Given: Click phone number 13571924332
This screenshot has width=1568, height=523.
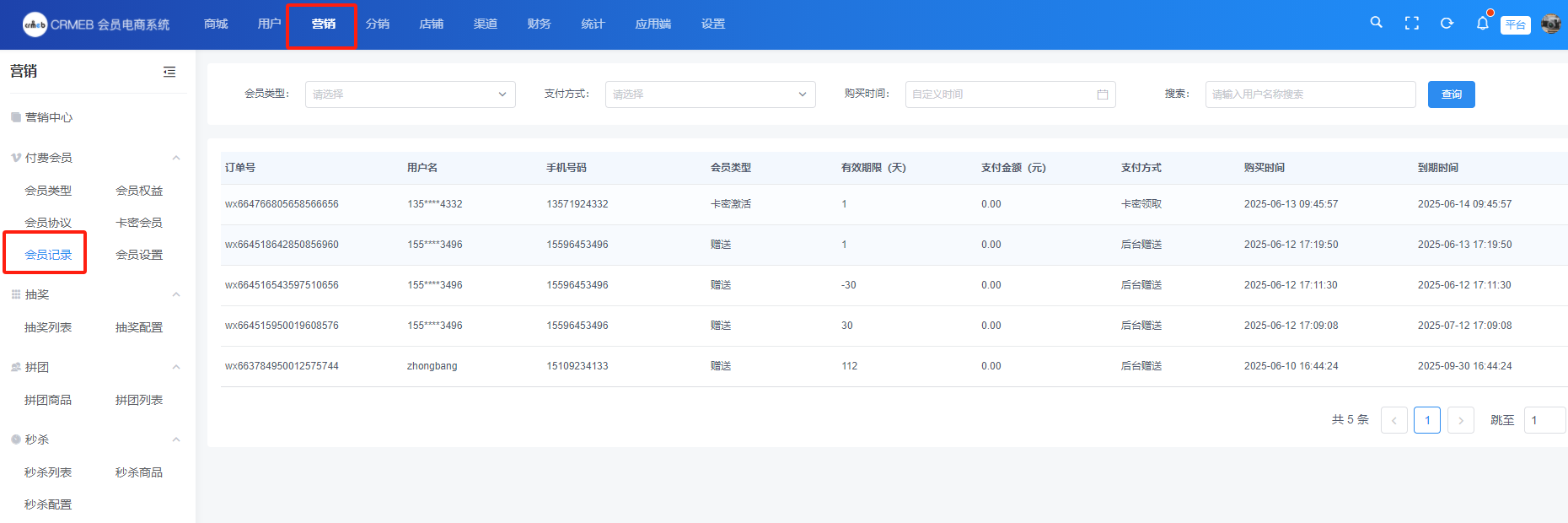Looking at the screenshot, I should point(577,204).
